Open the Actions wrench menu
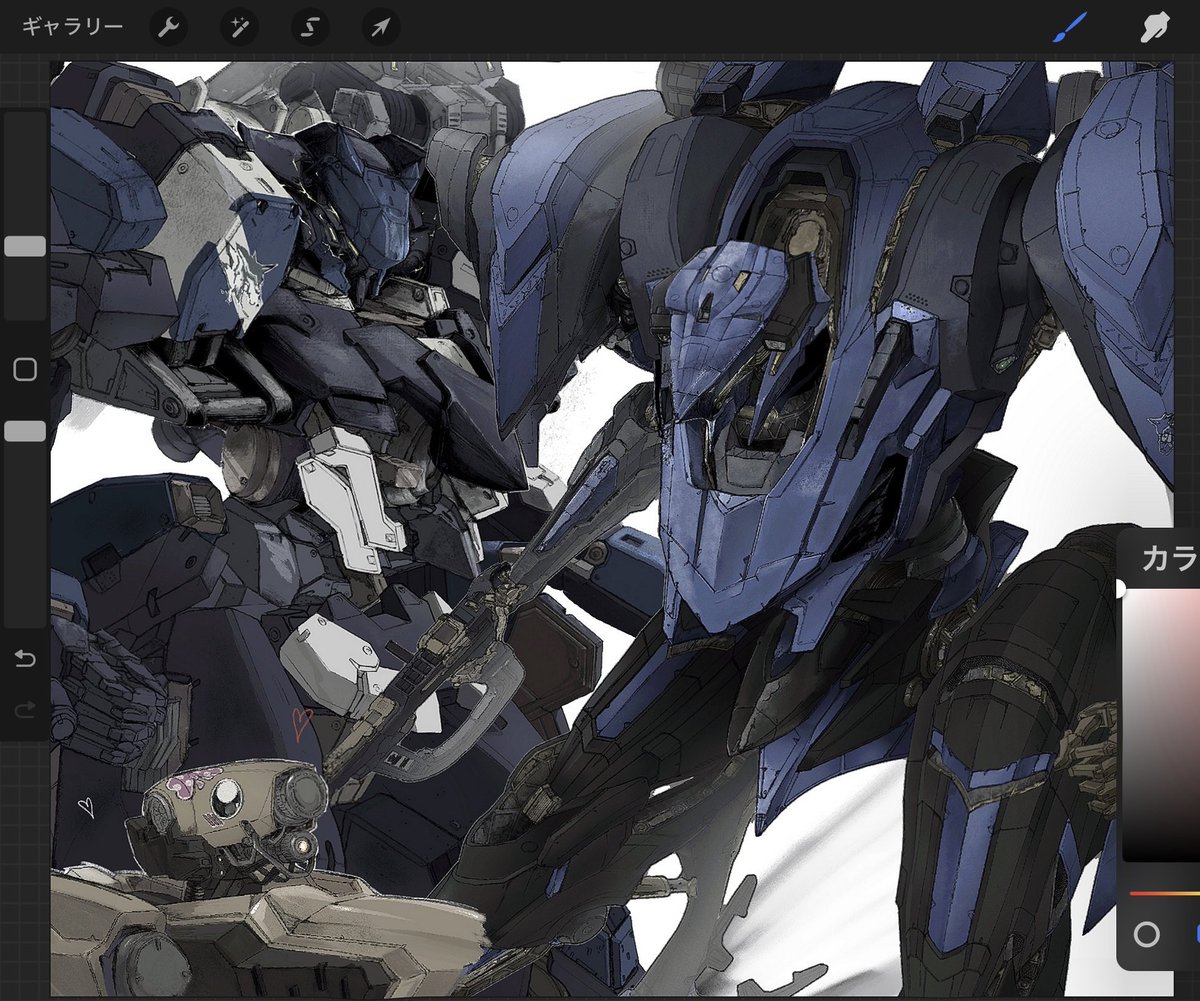The image size is (1200, 1001). [x=169, y=28]
